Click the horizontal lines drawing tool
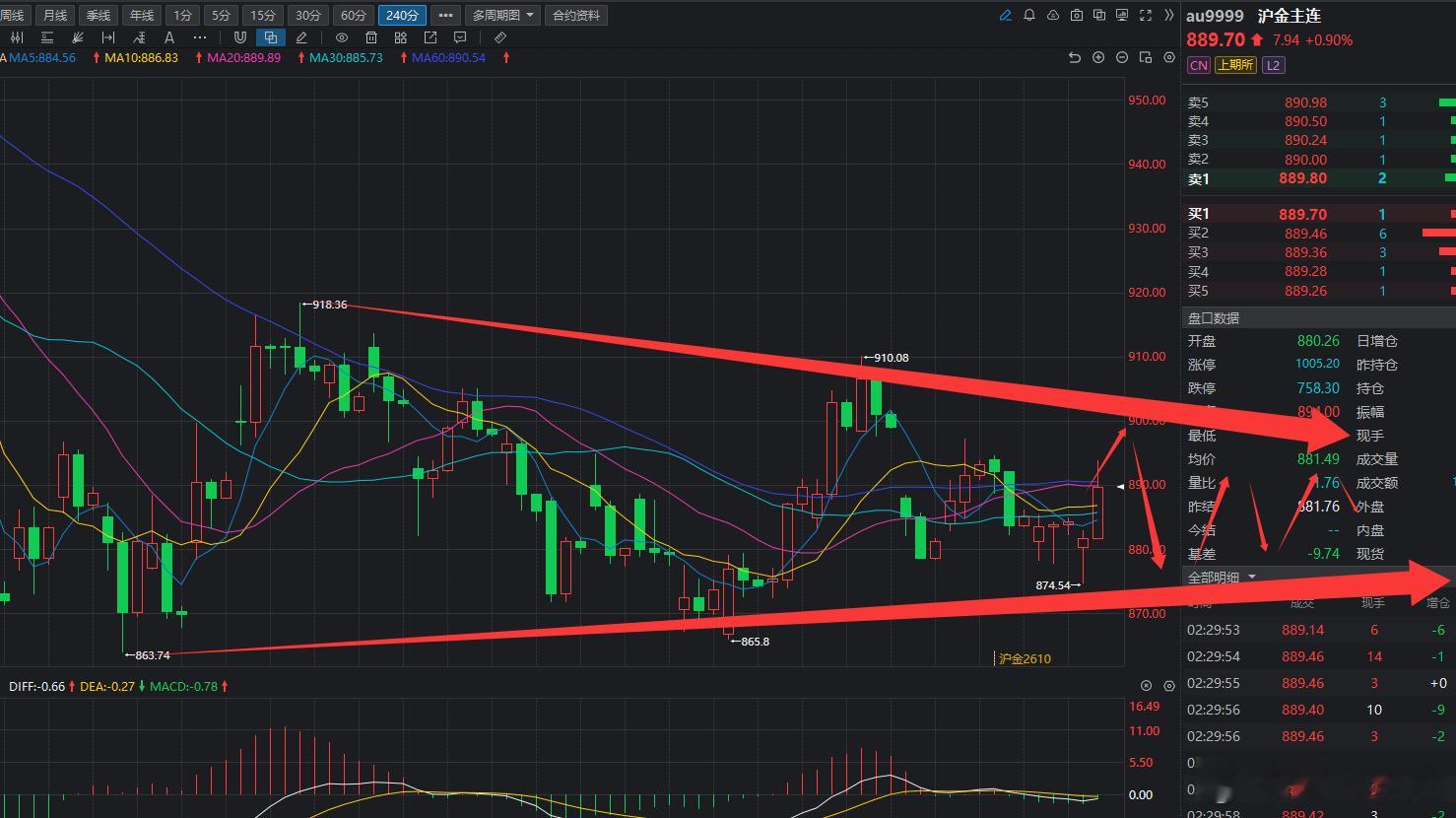Viewport: 1456px width, 818px height. click(47, 37)
